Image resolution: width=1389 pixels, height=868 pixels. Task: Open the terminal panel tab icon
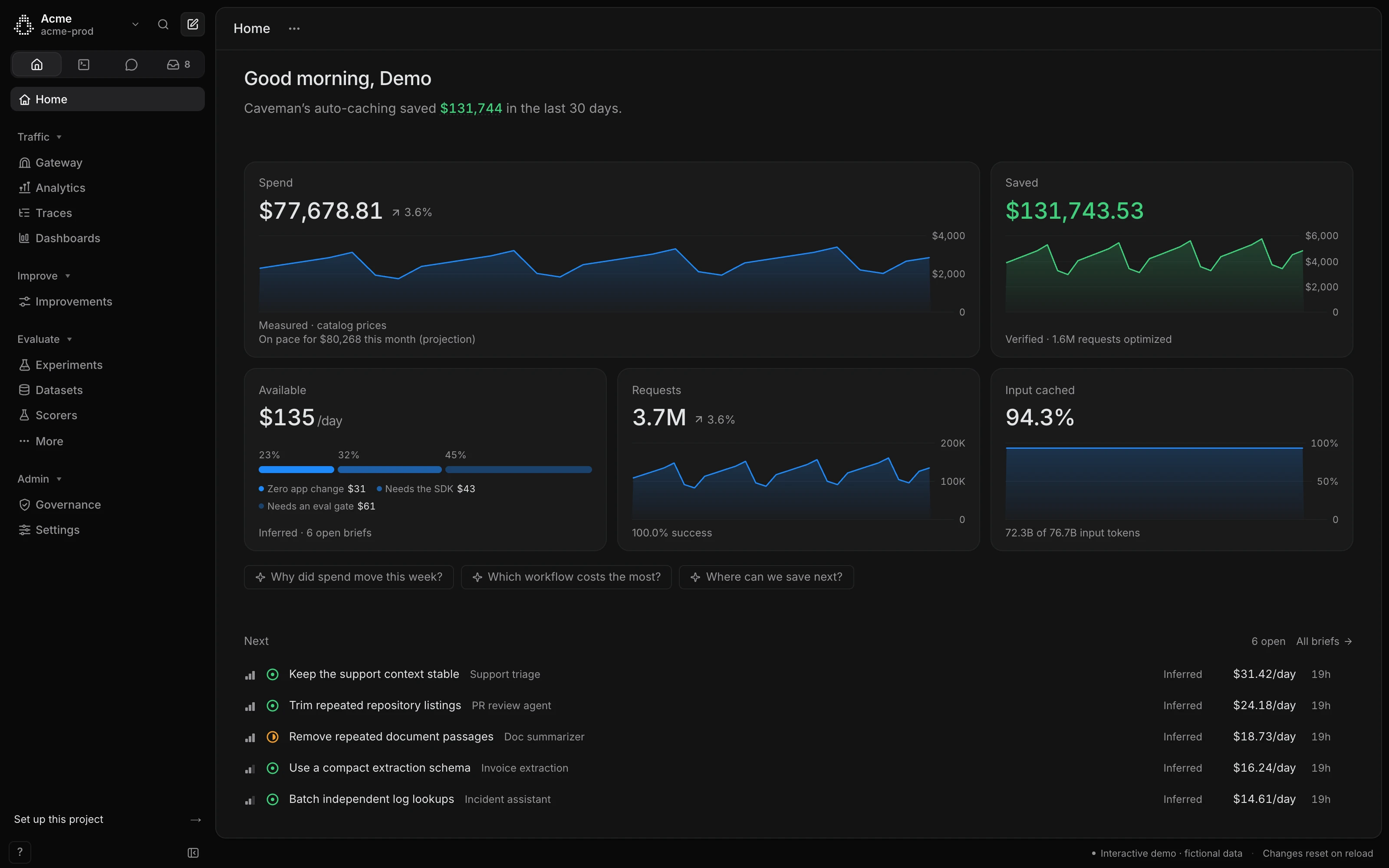84,64
